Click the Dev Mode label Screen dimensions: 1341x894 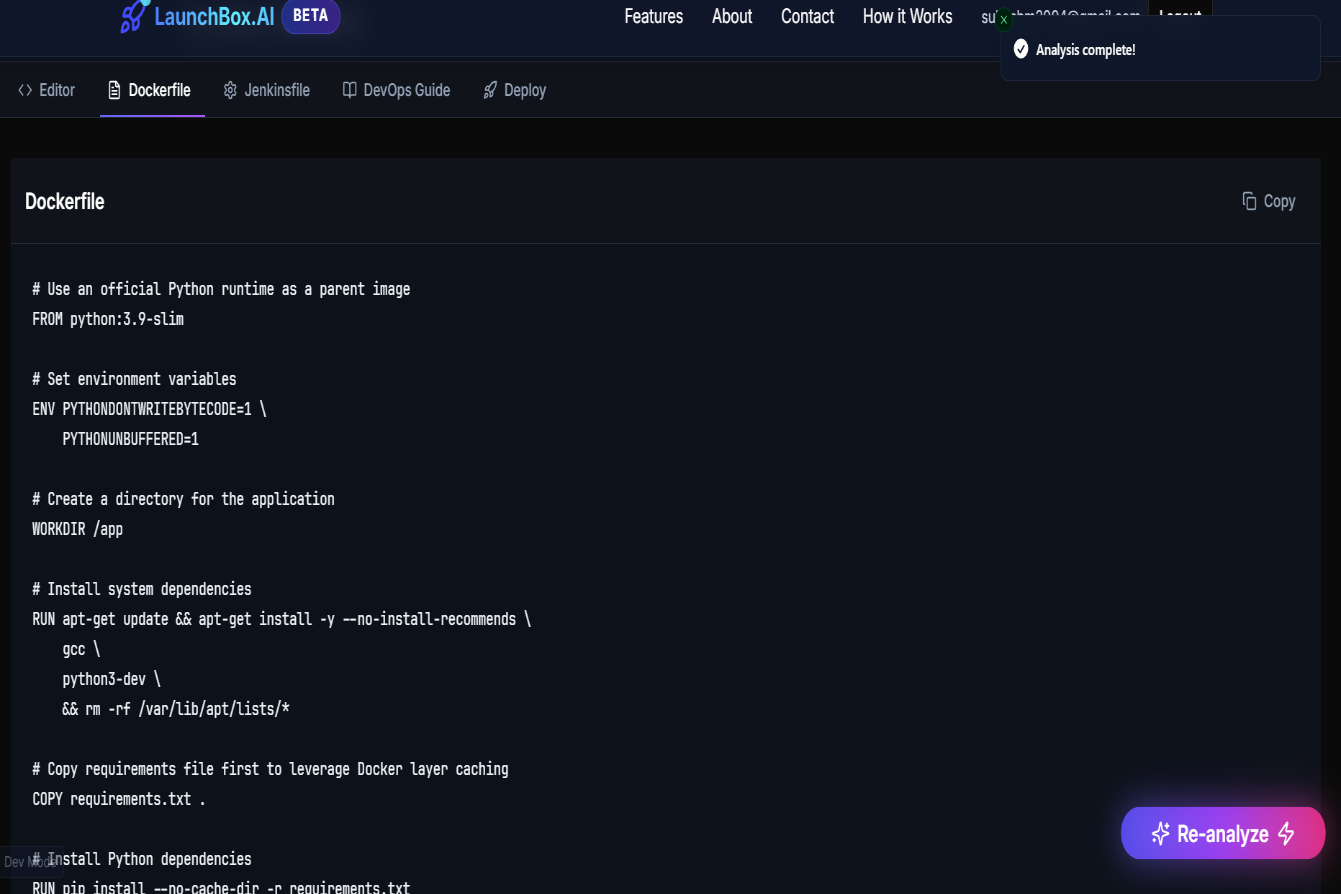click(x=30, y=862)
